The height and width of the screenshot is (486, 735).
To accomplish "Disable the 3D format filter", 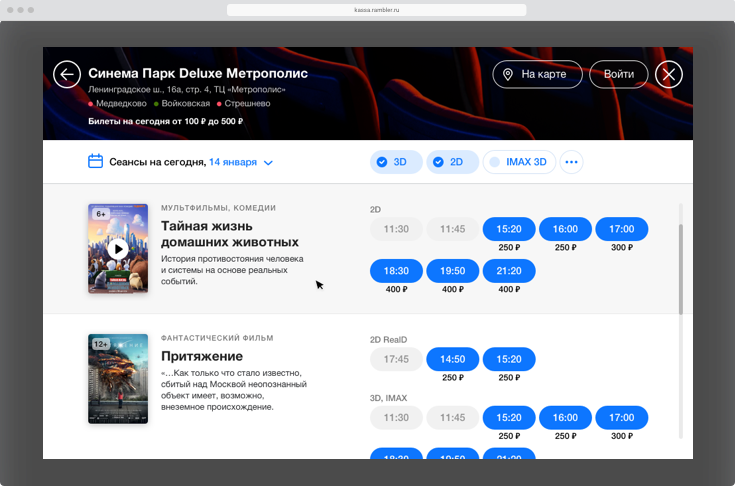I will tap(396, 162).
